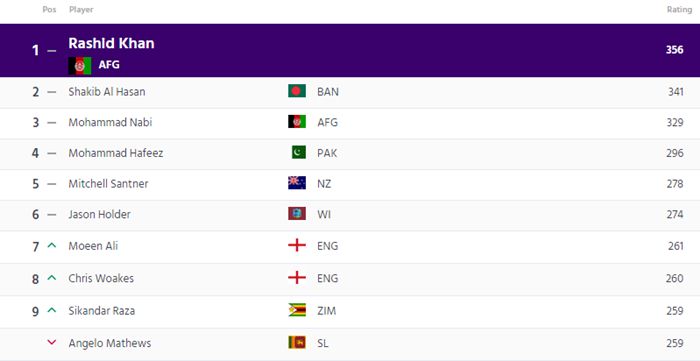Click the England flag in Moeen Ali's row
700x361 pixels.
coord(297,245)
